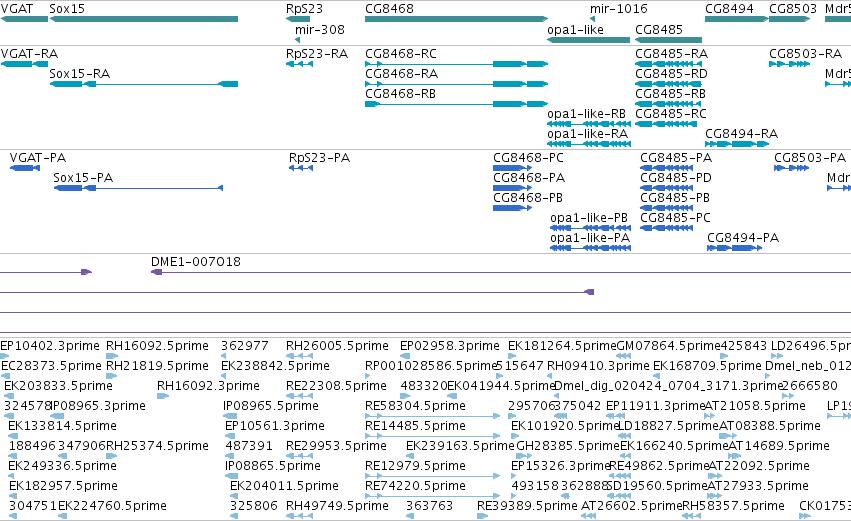Screen dimensions: 851x521
Task: Select the CG8485-PC CDS label
Action: tap(675, 218)
